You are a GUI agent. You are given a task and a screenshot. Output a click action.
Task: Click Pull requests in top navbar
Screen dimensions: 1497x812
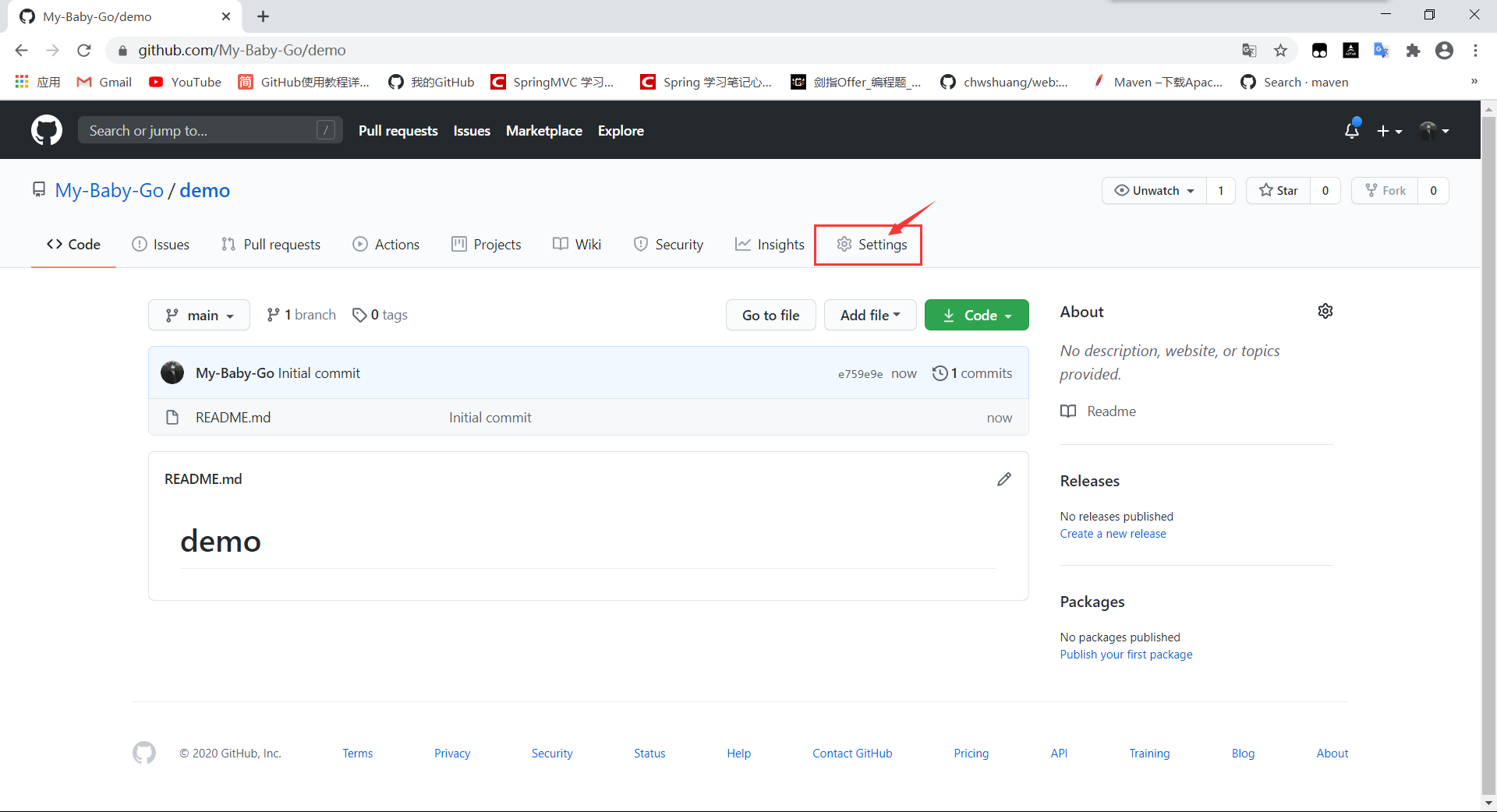398,131
